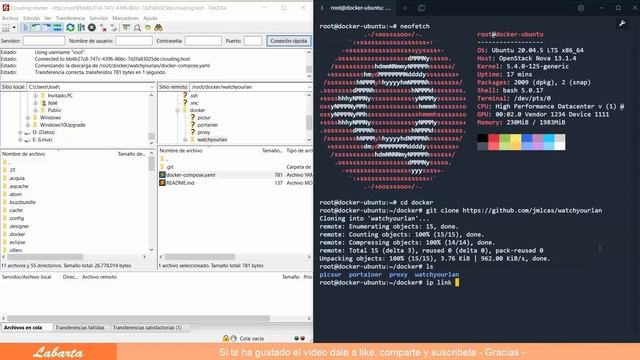Open a new terminal tab with plus
This screenshot has height=360, width=640.
point(405,8)
